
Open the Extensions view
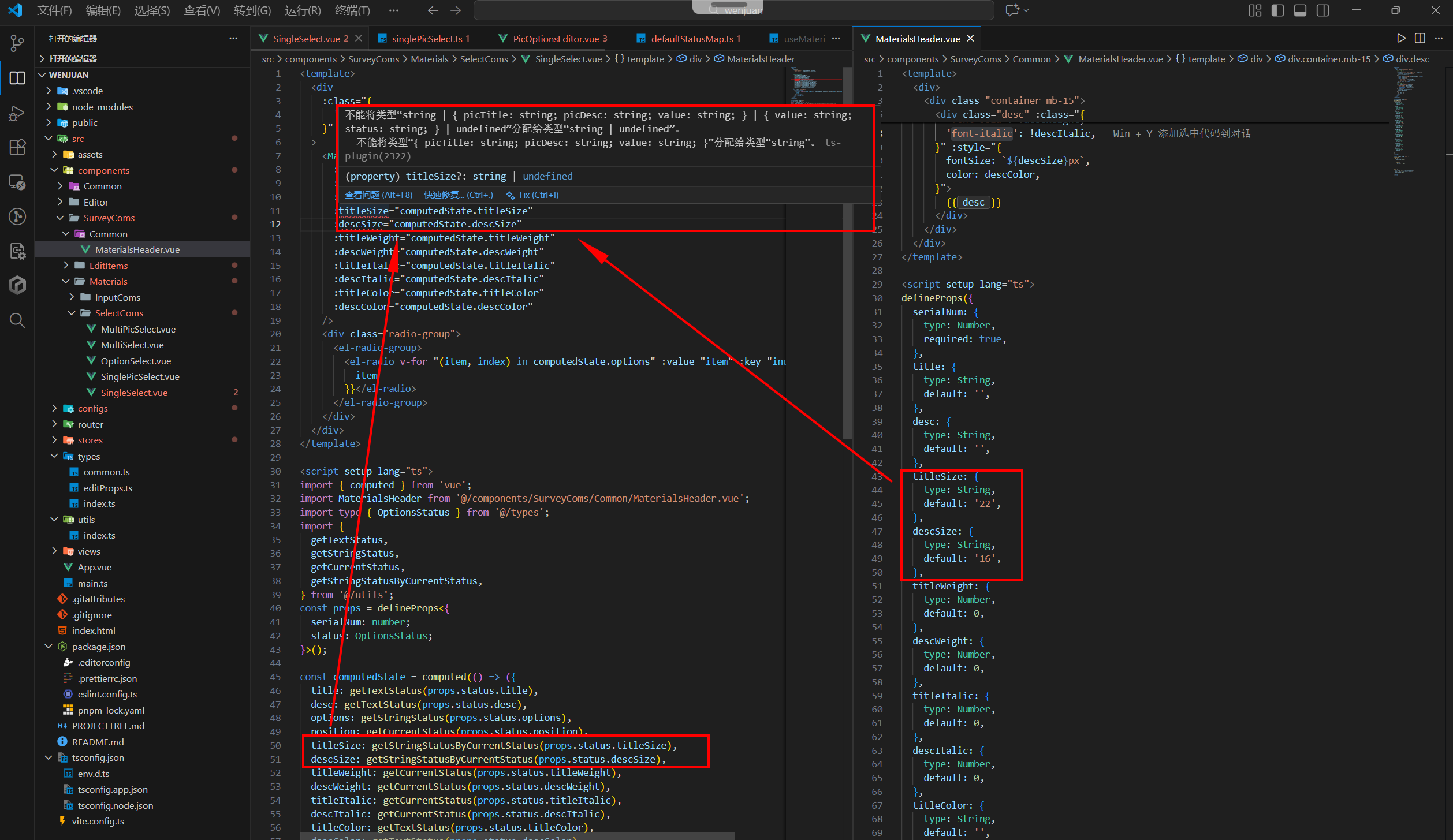point(17,147)
